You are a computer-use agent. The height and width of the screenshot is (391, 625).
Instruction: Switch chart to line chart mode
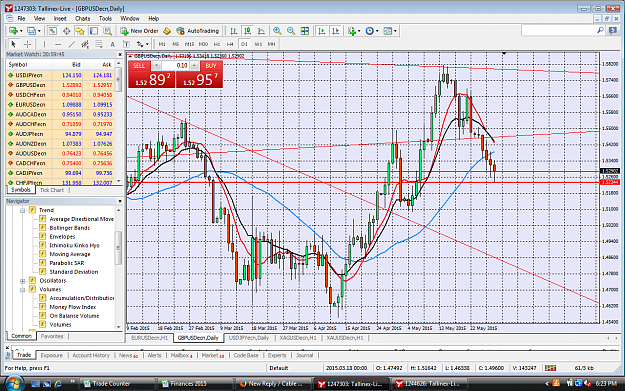pos(261,31)
